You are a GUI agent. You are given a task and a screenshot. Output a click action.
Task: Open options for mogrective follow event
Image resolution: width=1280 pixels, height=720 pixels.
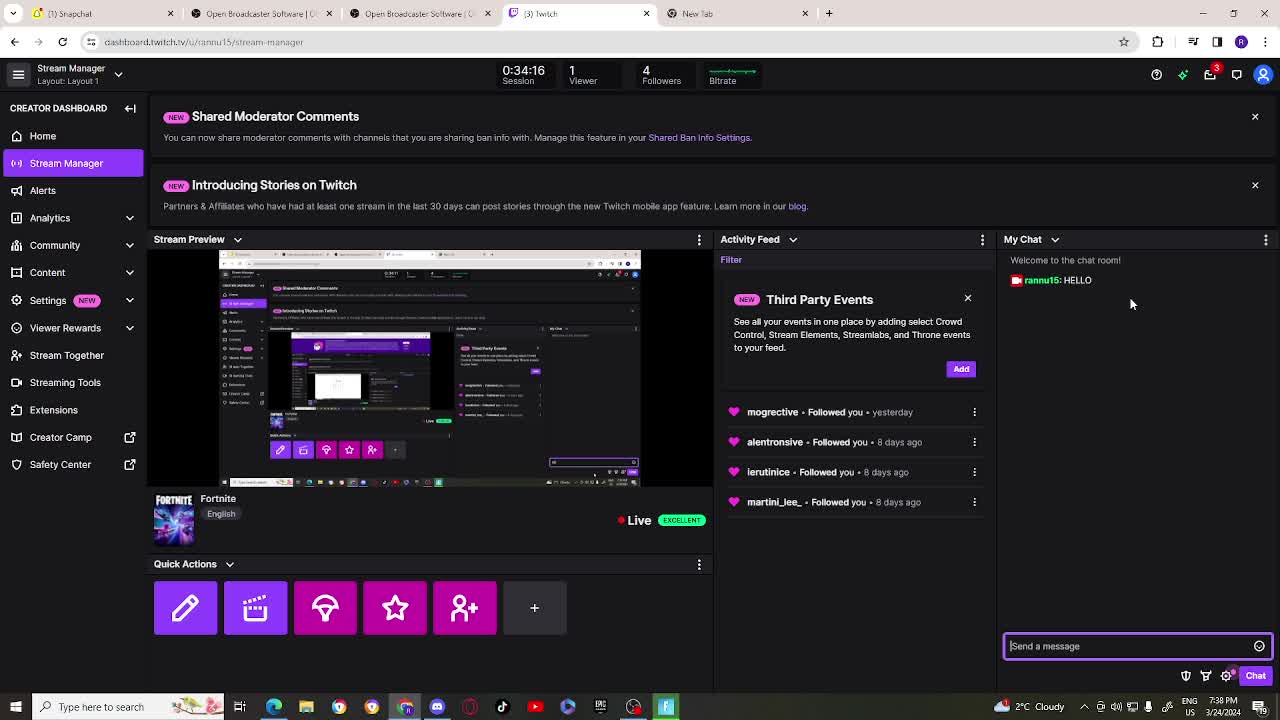click(974, 412)
